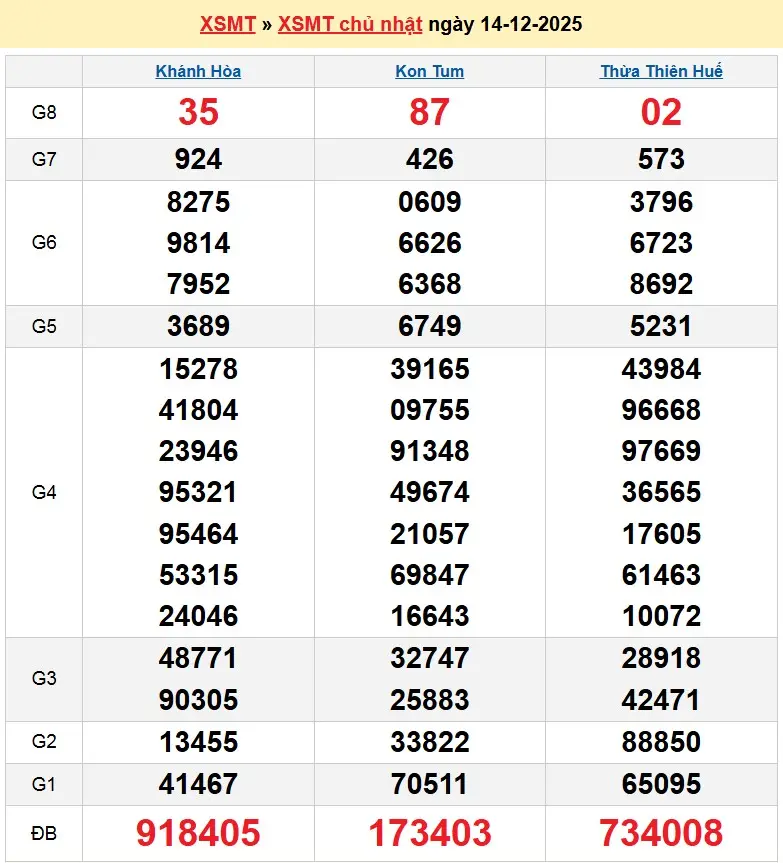Click the ĐB special prize row label
Viewport: 783px width, 863px height.
(44, 833)
